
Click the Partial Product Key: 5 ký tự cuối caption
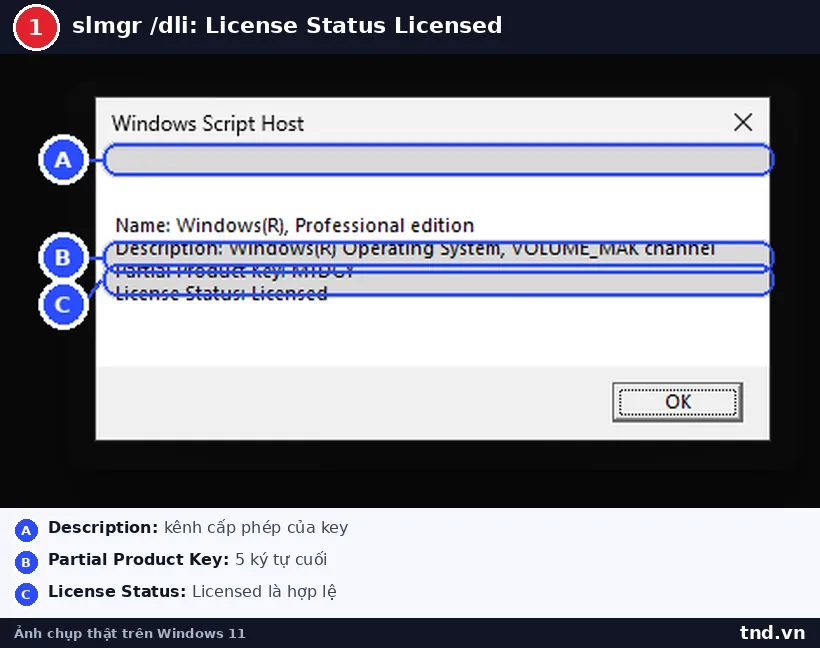click(187, 560)
